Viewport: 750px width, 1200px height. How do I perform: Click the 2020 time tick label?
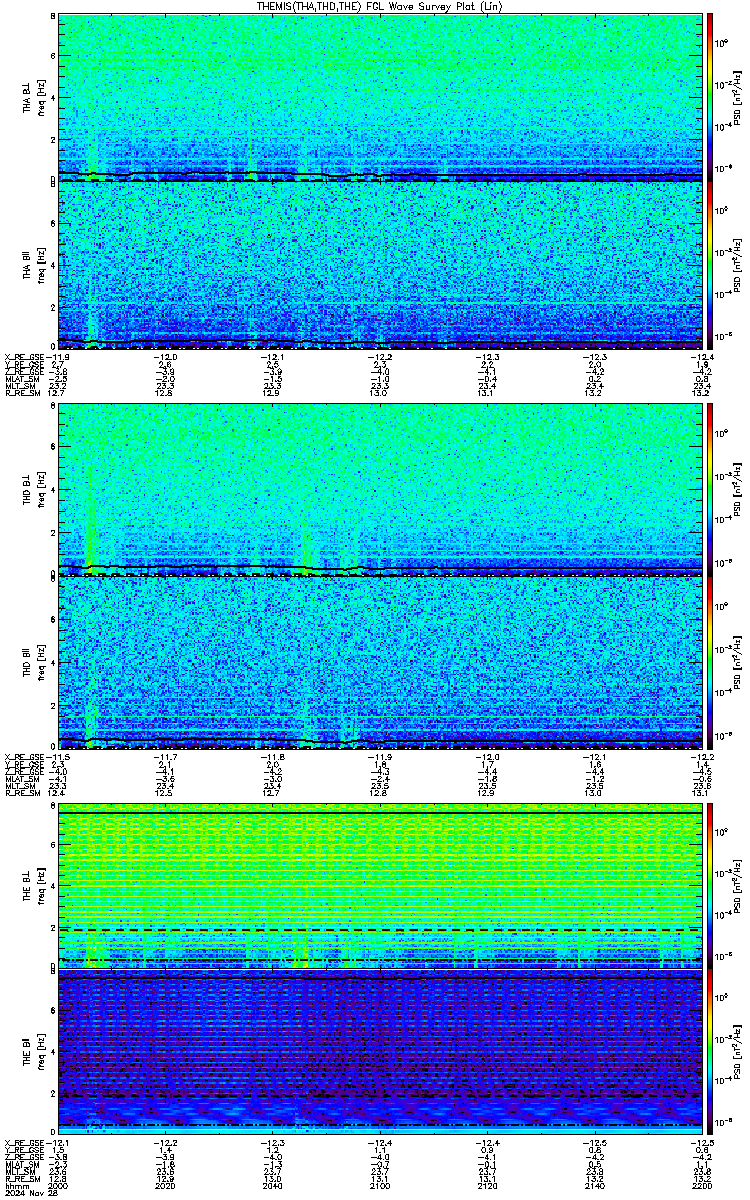click(x=165, y=1186)
